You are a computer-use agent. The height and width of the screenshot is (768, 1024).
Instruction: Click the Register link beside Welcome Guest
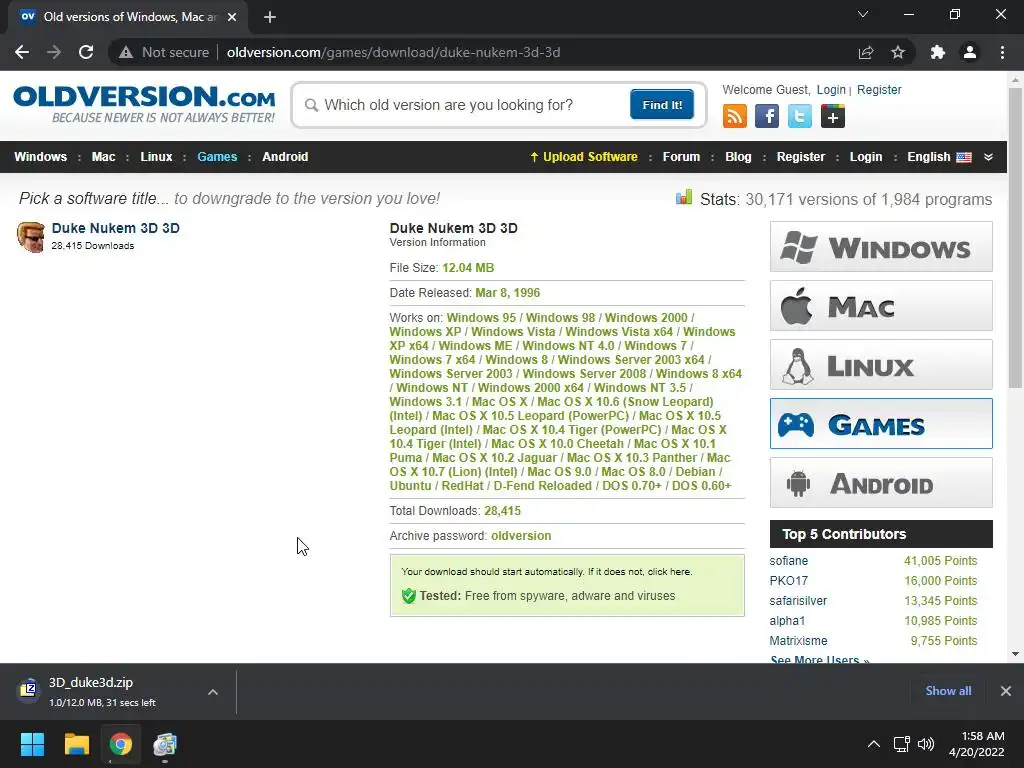879,89
